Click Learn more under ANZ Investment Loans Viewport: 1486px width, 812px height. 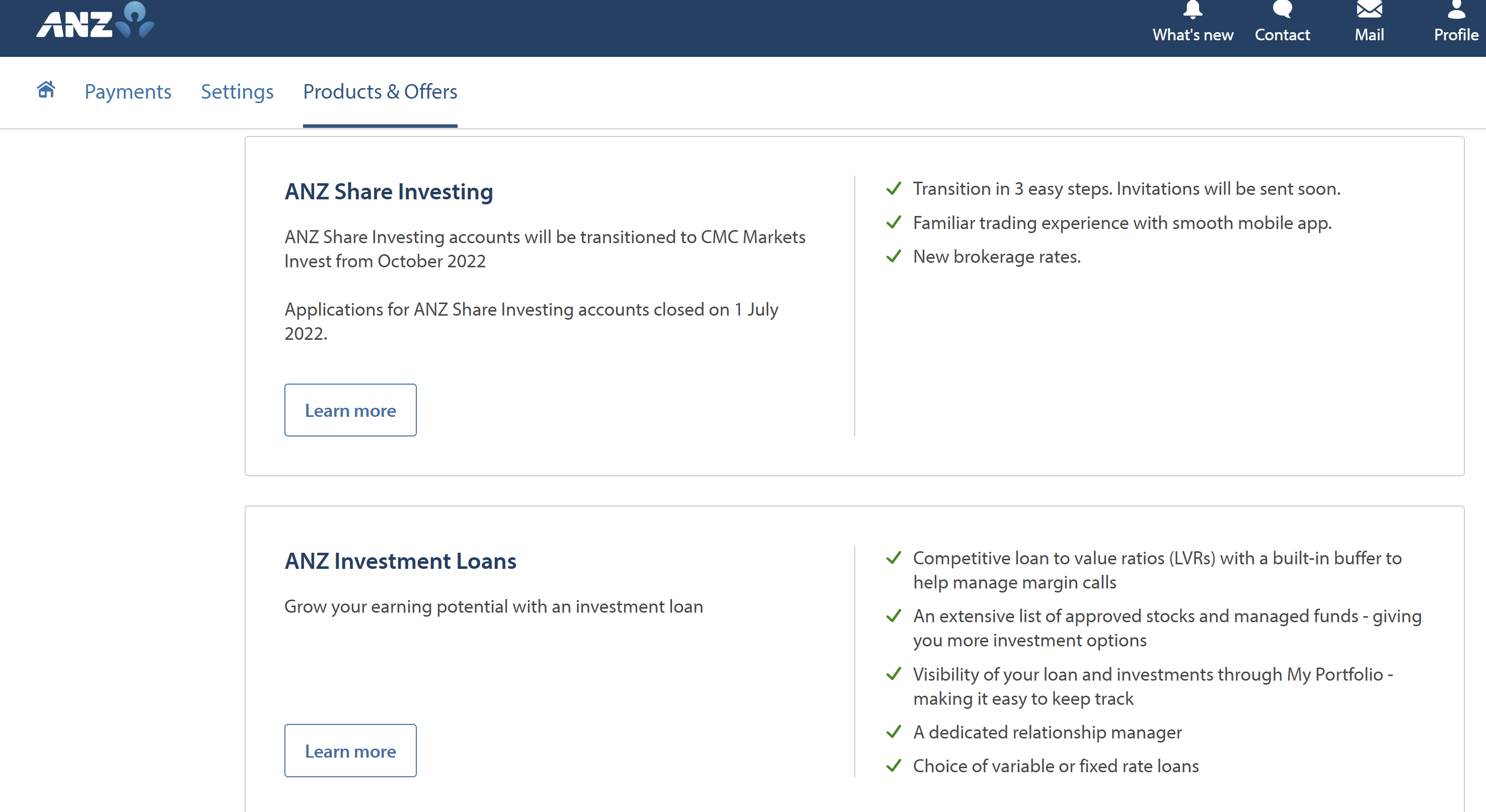pyautogui.click(x=350, y=750)
